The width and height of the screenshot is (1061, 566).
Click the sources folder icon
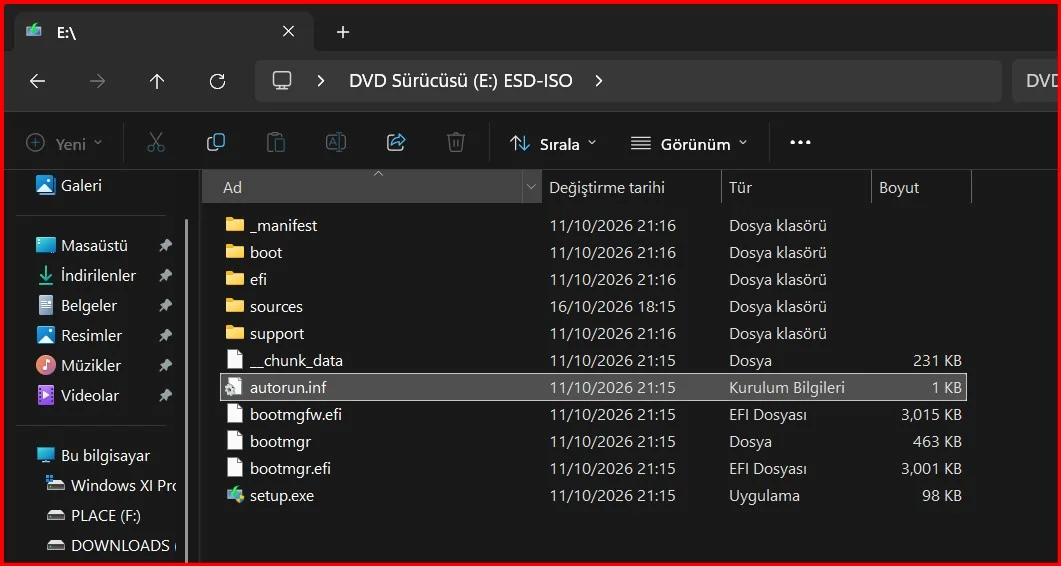(x=235, y=306)
